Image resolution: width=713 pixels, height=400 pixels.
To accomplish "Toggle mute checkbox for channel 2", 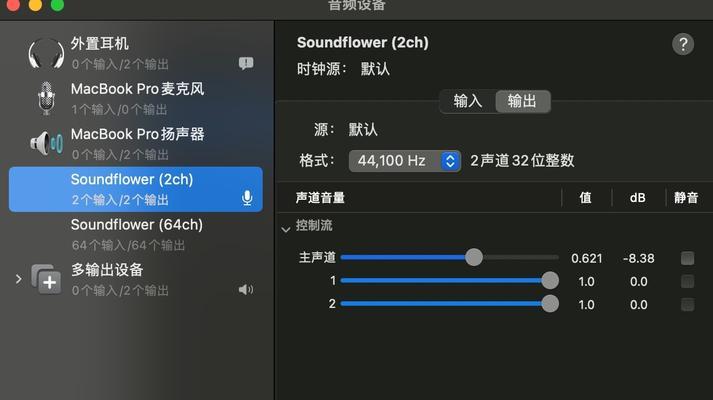I will click(x=688, y=304).
